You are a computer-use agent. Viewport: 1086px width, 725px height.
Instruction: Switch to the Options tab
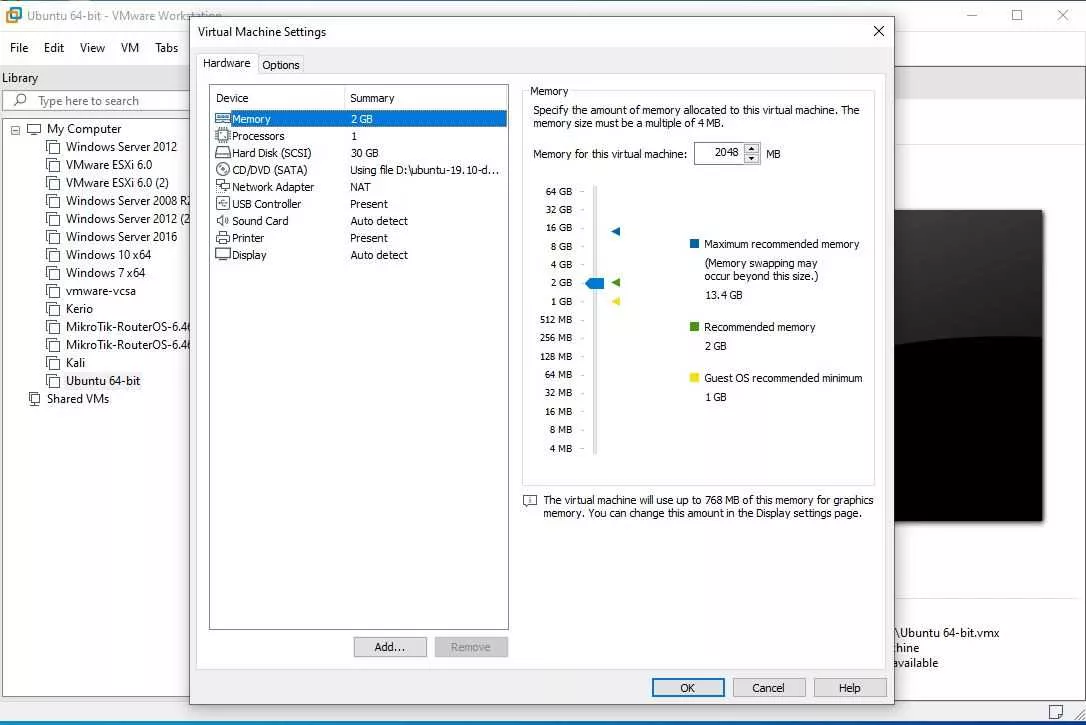(281, 64)
